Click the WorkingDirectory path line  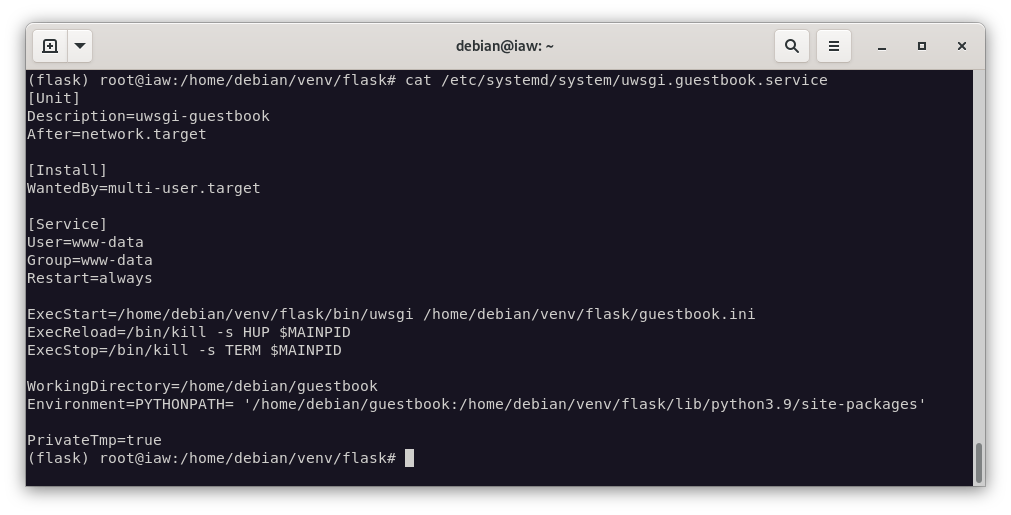click(202, 386)
